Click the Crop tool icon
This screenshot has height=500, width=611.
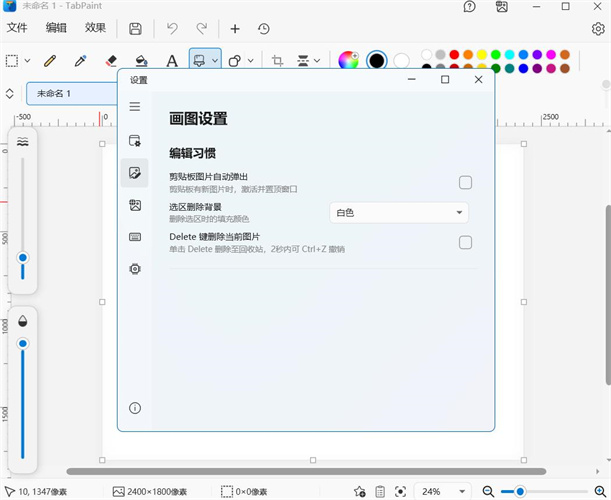[277, 61]
